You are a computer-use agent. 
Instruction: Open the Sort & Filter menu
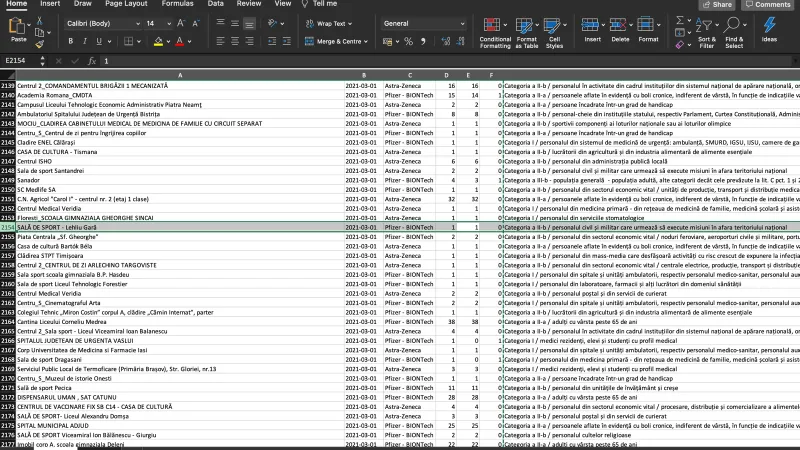pyautogui.click(x=707, y=33)
